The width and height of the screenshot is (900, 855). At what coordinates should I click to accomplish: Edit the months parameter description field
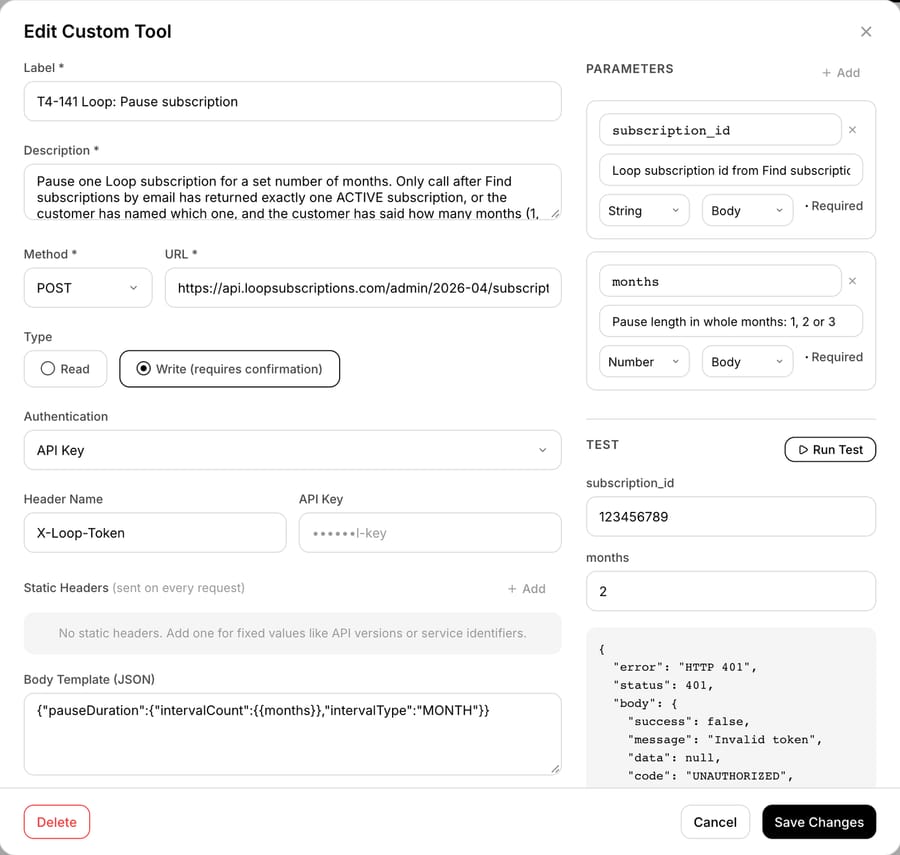point(731,321)
